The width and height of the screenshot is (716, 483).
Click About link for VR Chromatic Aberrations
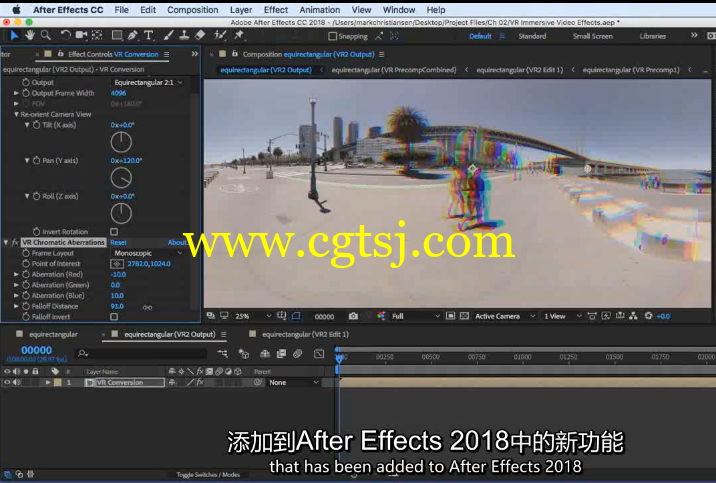coord(177,242)
